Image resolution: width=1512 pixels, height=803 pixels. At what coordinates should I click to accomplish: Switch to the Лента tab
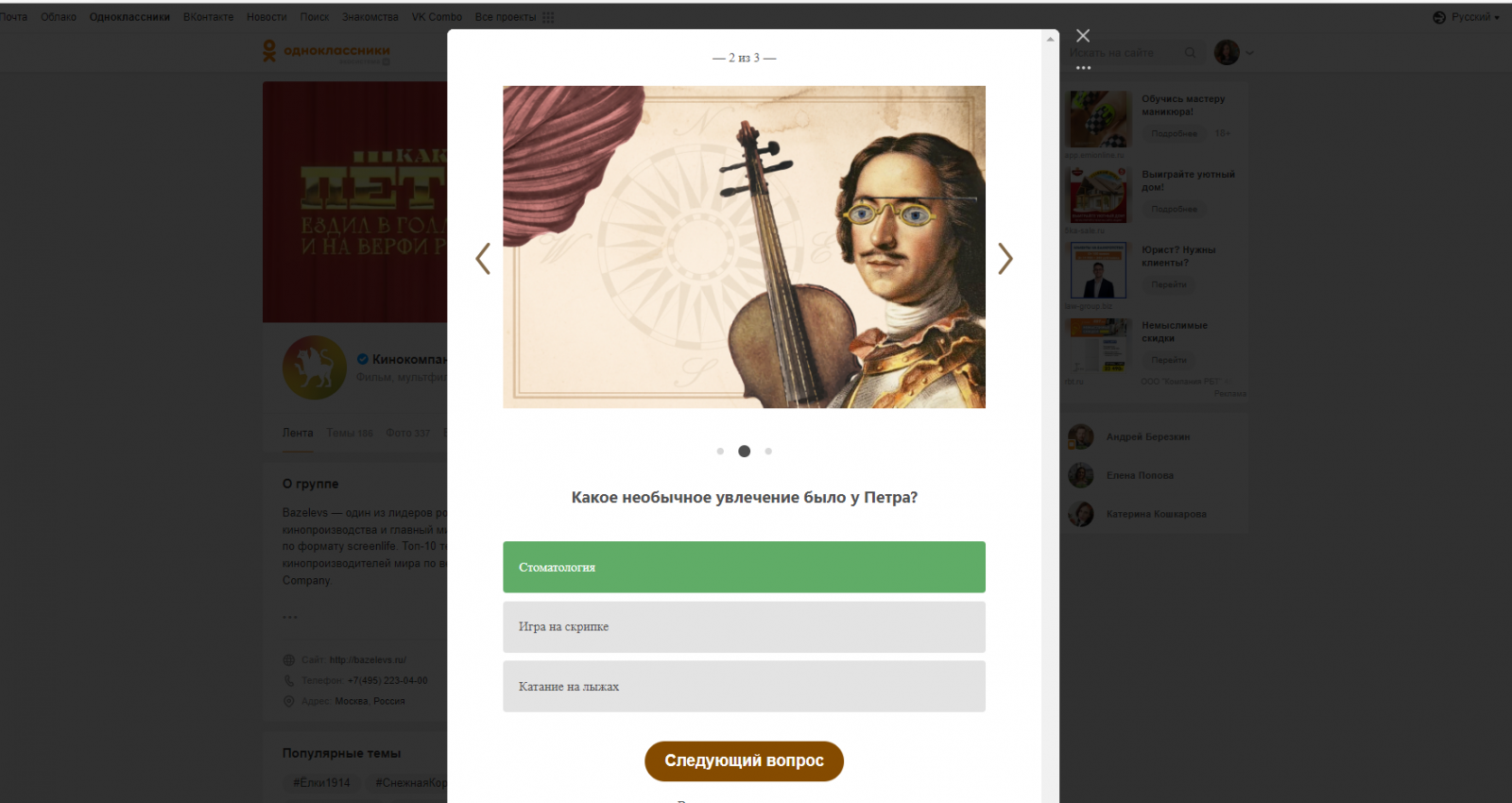coord(298,433)
